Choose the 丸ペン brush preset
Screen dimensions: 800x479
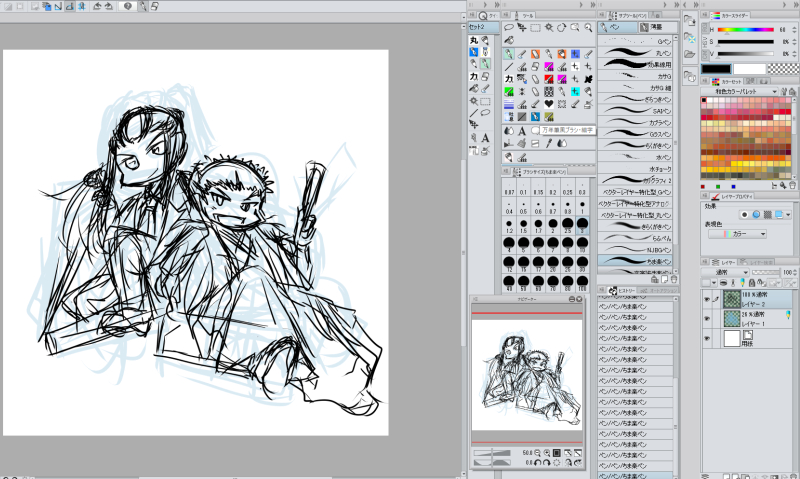pyautogui.click(x=640, y=54)
